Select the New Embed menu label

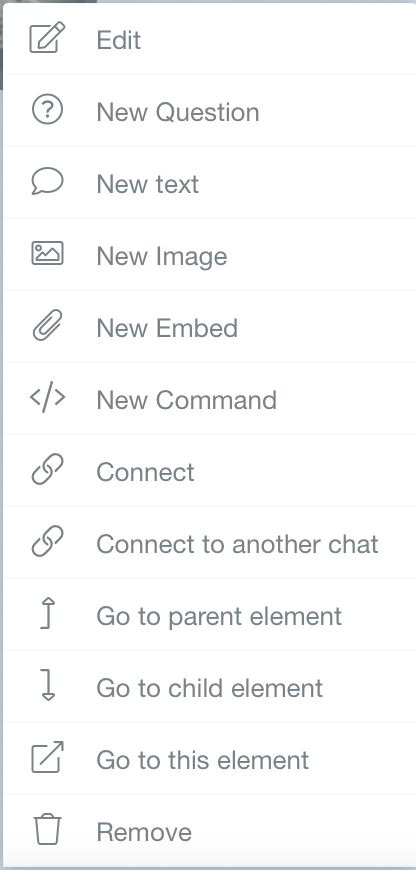tap(167, 328)
